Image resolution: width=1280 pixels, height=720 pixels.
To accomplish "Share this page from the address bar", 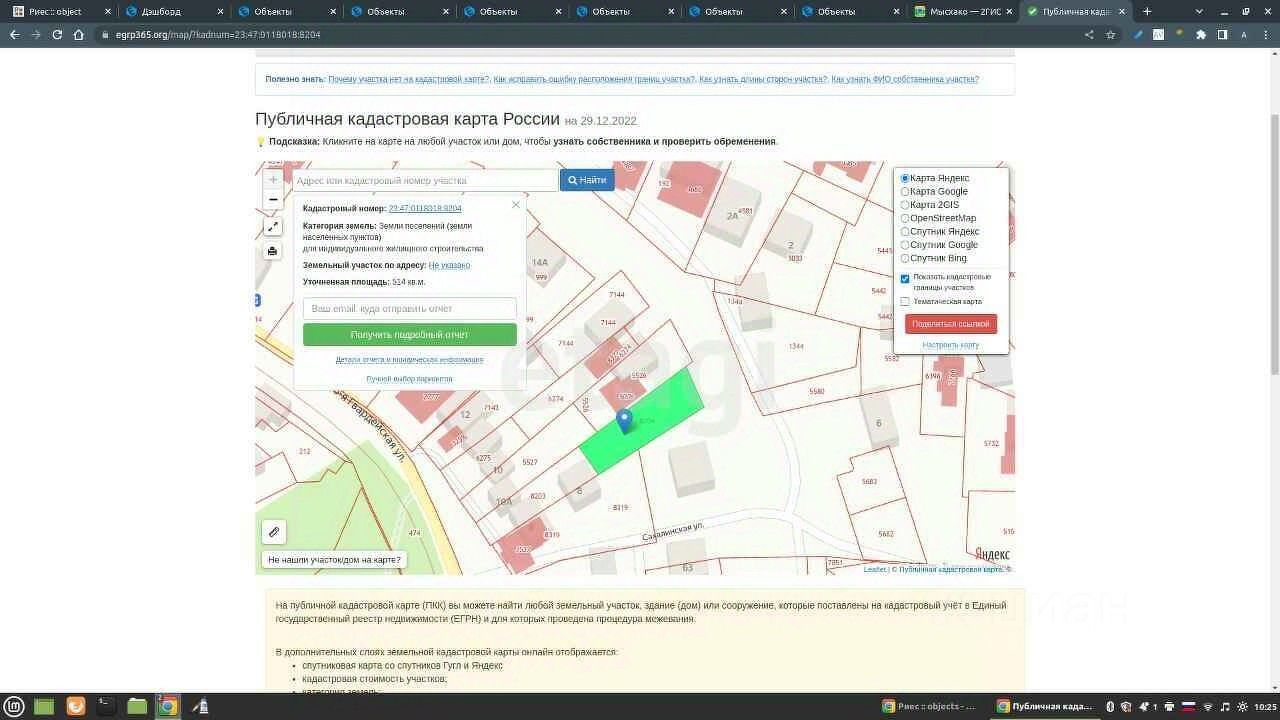I will [x=1089, y=34].
